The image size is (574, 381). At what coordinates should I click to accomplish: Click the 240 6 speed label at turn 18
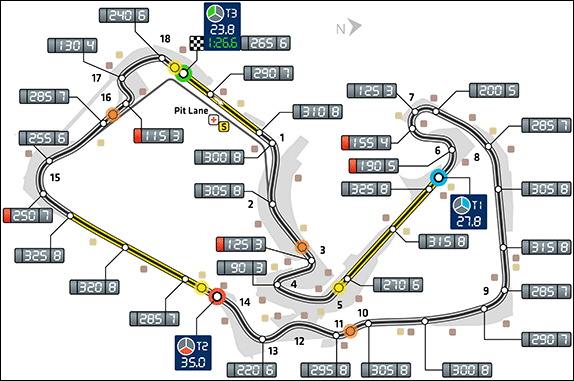pos(124,15)
